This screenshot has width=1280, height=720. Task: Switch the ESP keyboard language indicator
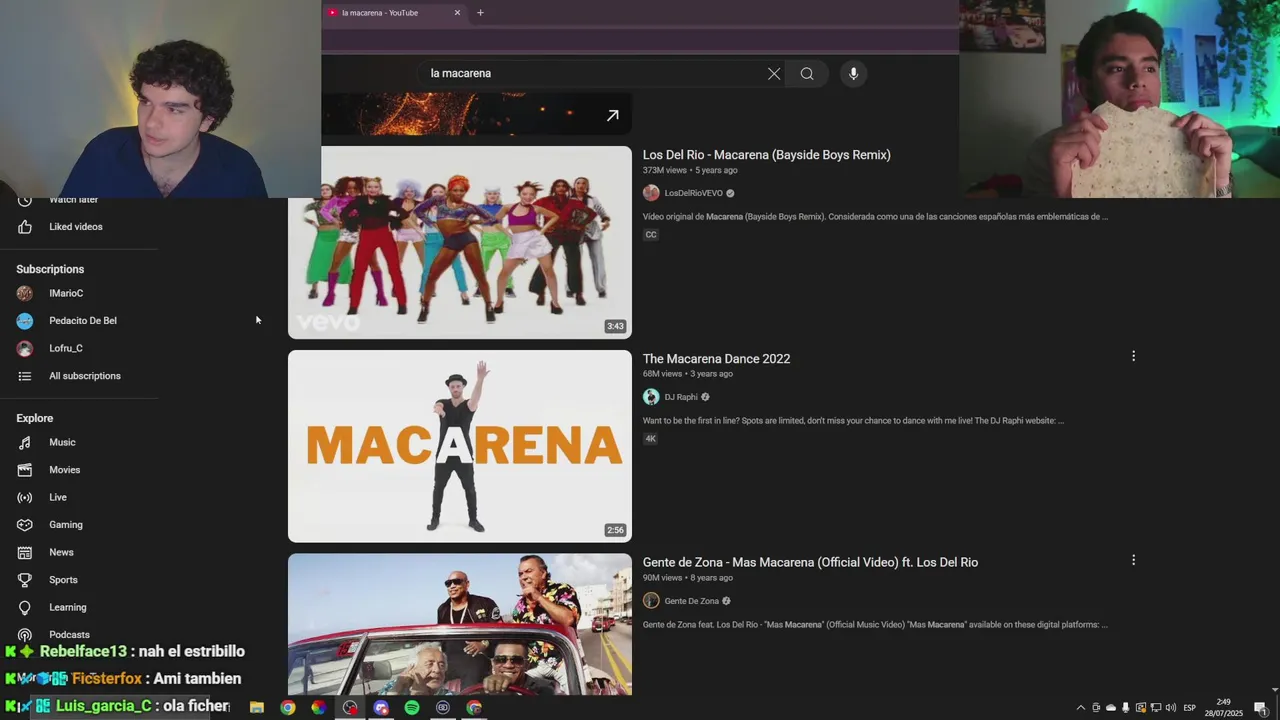[x=1190, y=708]
